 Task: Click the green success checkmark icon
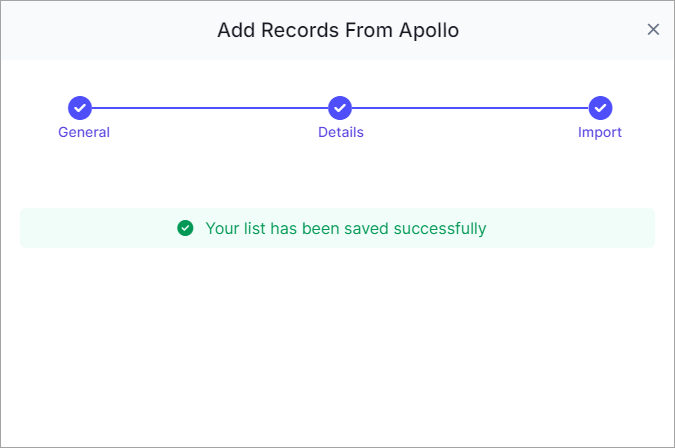click(185, 228)
